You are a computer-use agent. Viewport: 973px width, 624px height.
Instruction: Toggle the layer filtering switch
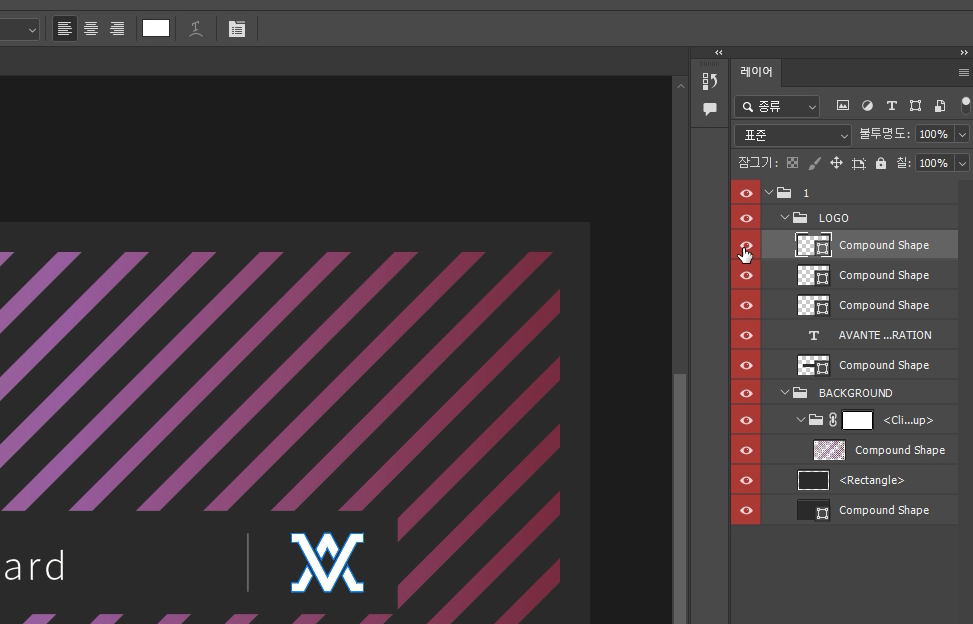[965, 105]
